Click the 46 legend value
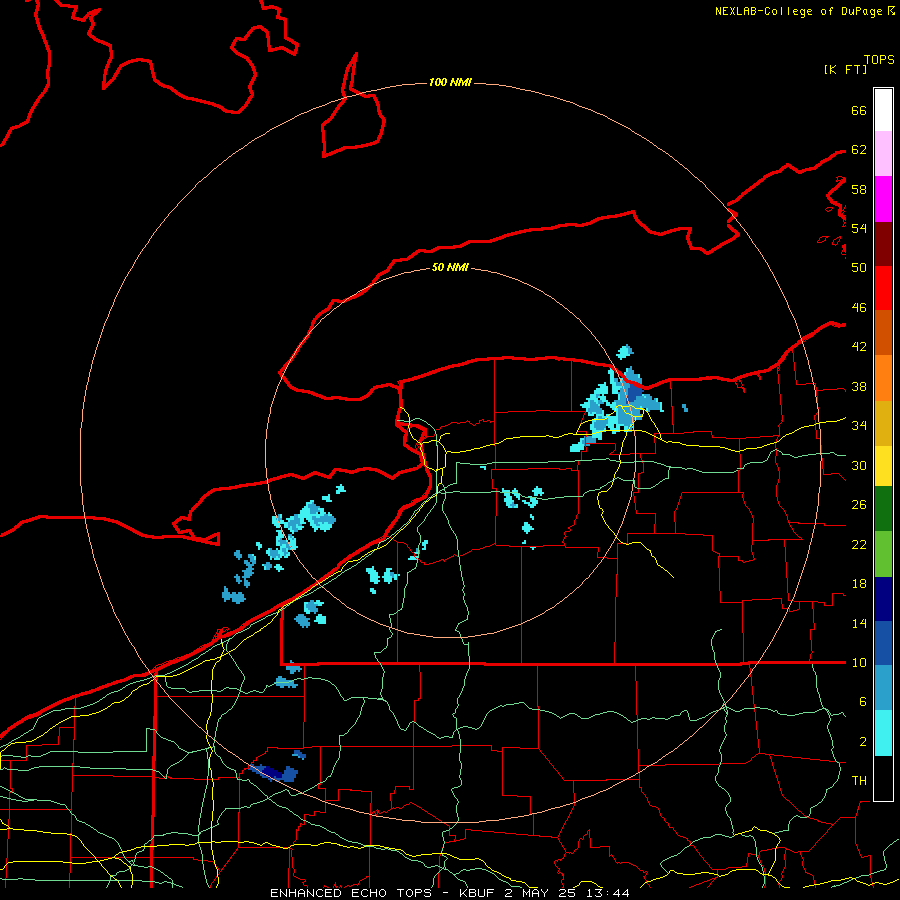 tap(859, 308)
